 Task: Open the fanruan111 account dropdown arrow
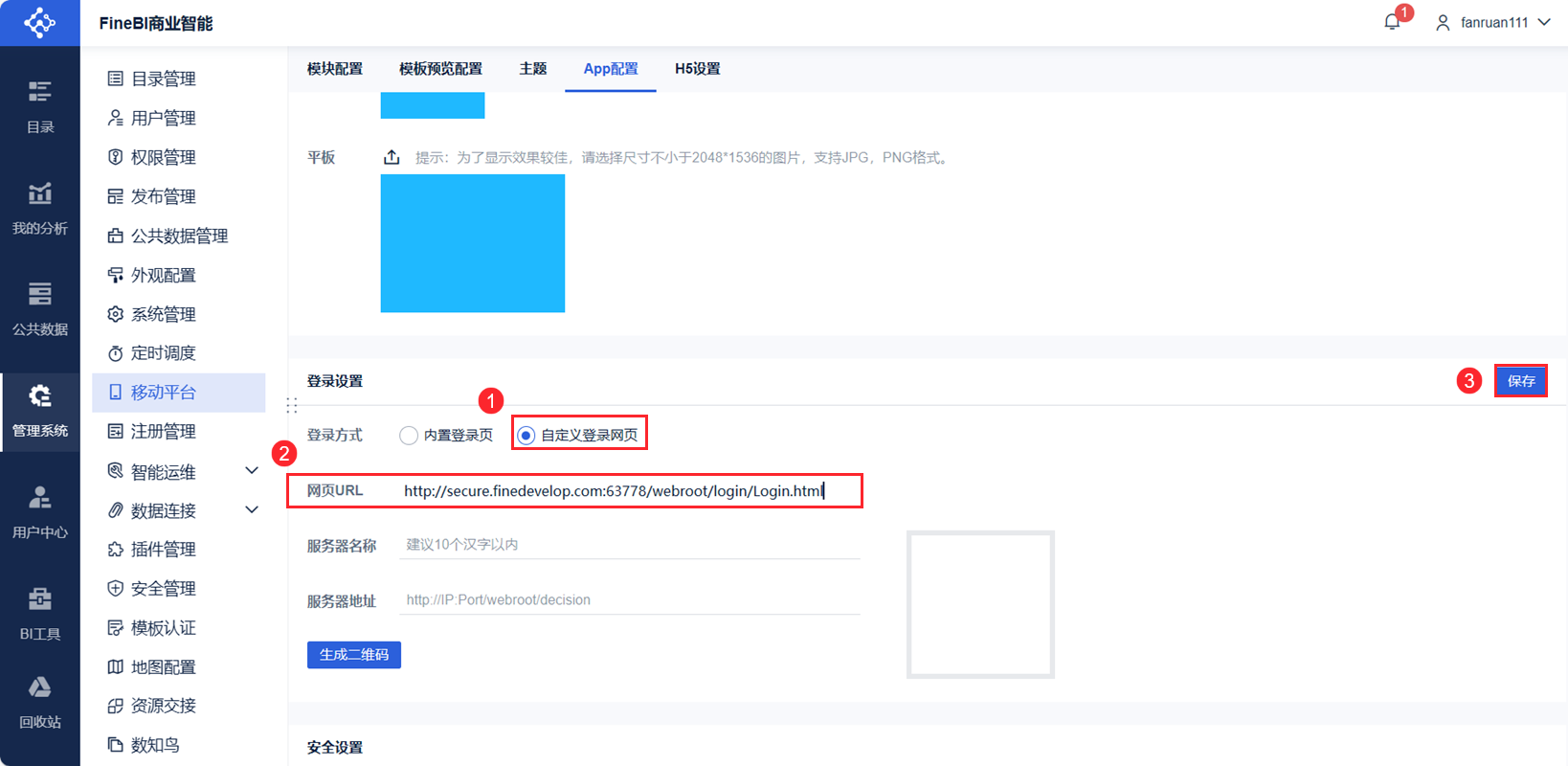[1544, 22]
